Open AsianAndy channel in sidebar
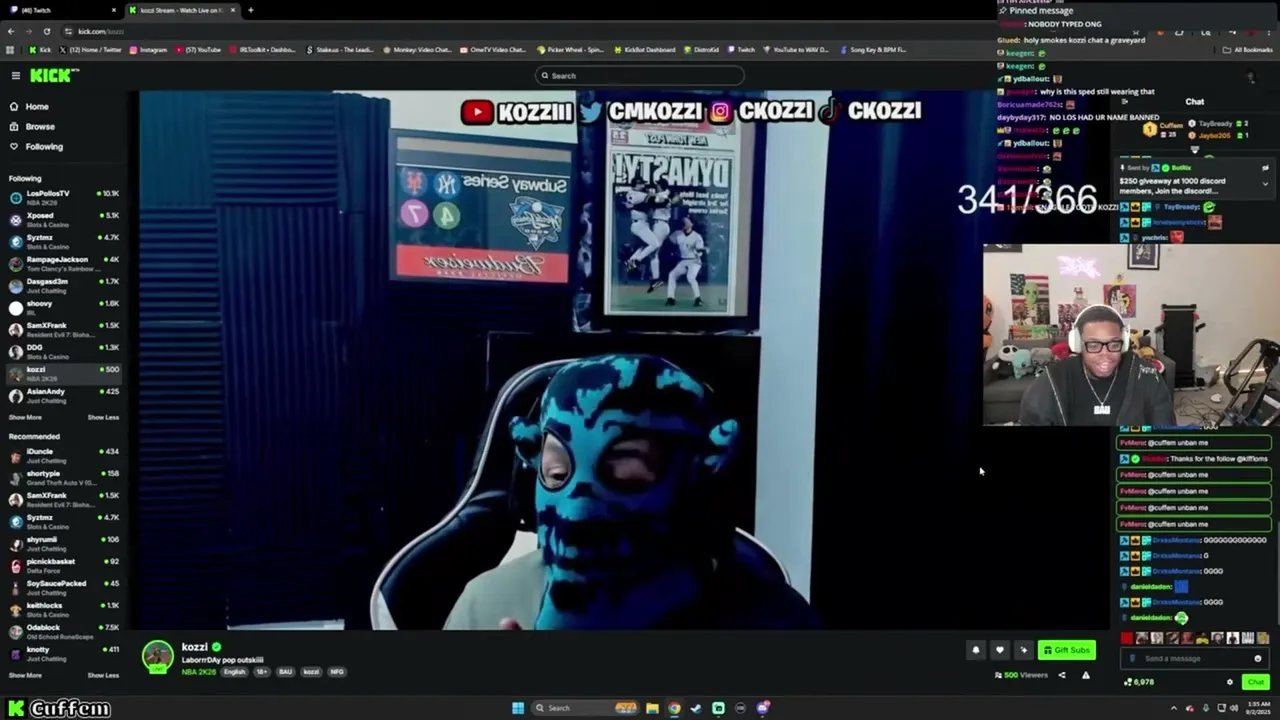 pyautogui.click(x=64, y=394)
